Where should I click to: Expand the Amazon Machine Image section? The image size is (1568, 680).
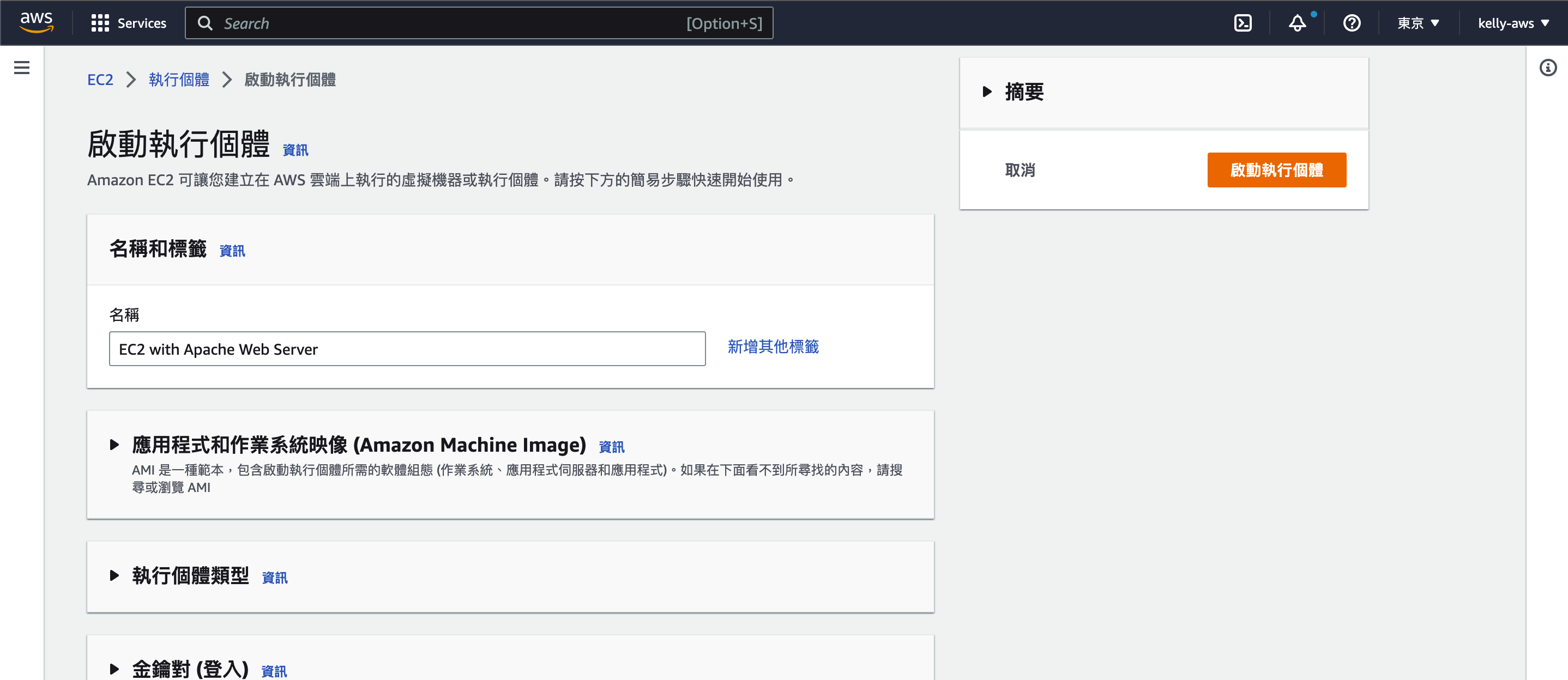[x=114, y=445]
